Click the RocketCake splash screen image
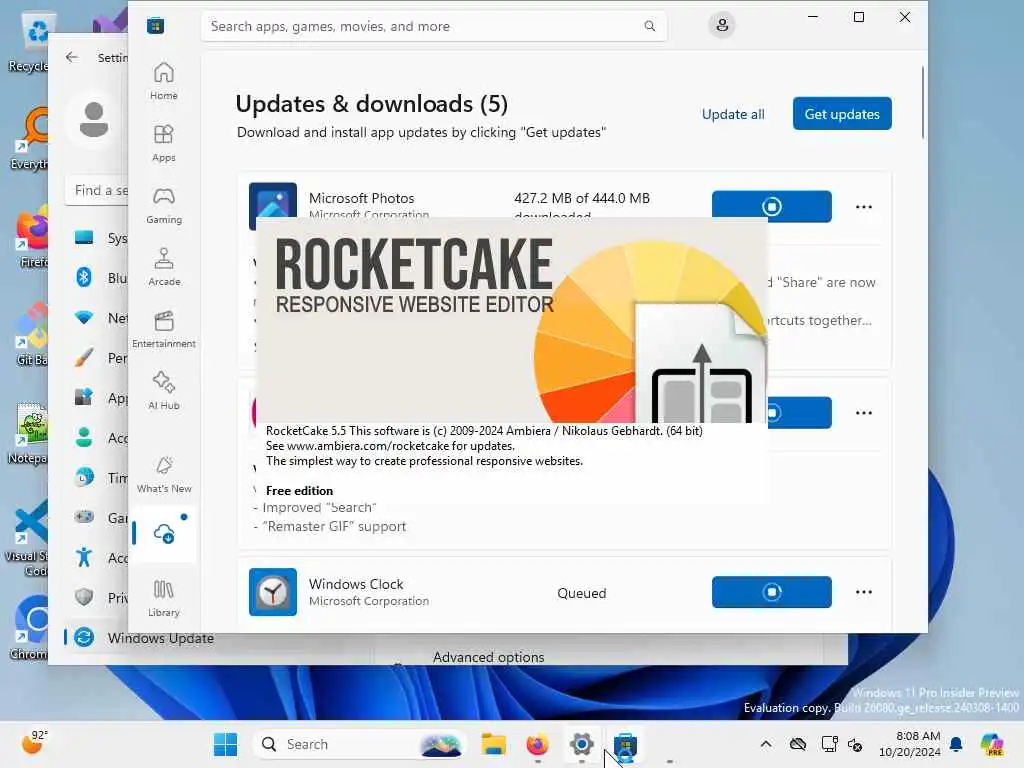This screenshot has height=768, width=1024. [511, 320]
